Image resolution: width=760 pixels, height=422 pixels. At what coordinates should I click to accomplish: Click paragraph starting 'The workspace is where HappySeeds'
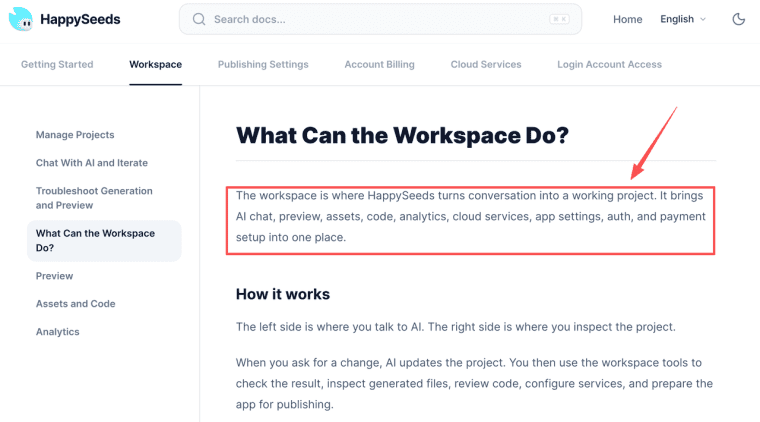[x=471, y=217]
